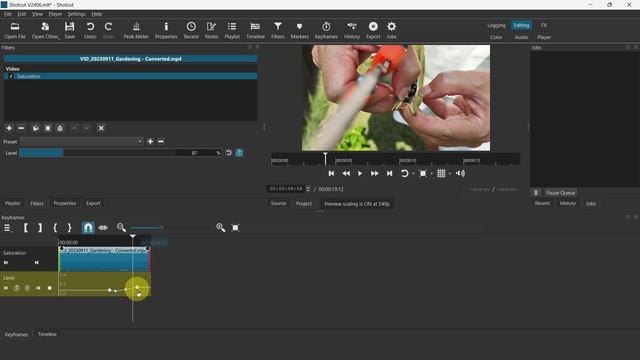Click the player scrub bar ruler
Image resolution: width=640 pixels, height=360 pixels.
[x=396, y=159]
